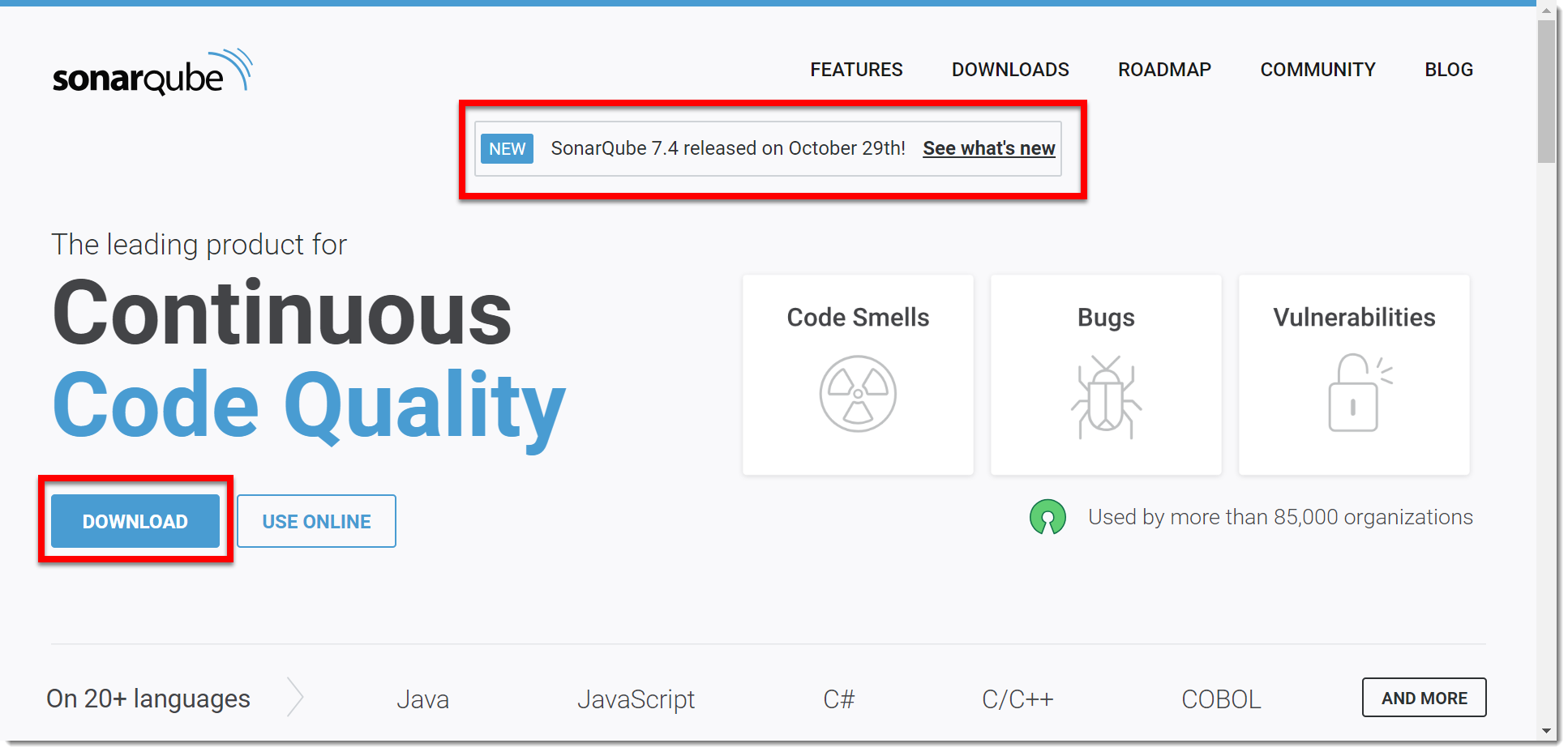Follow the 'See what's new' link
This screenshot has height=752, width=1568.
[x=988, y=148]
